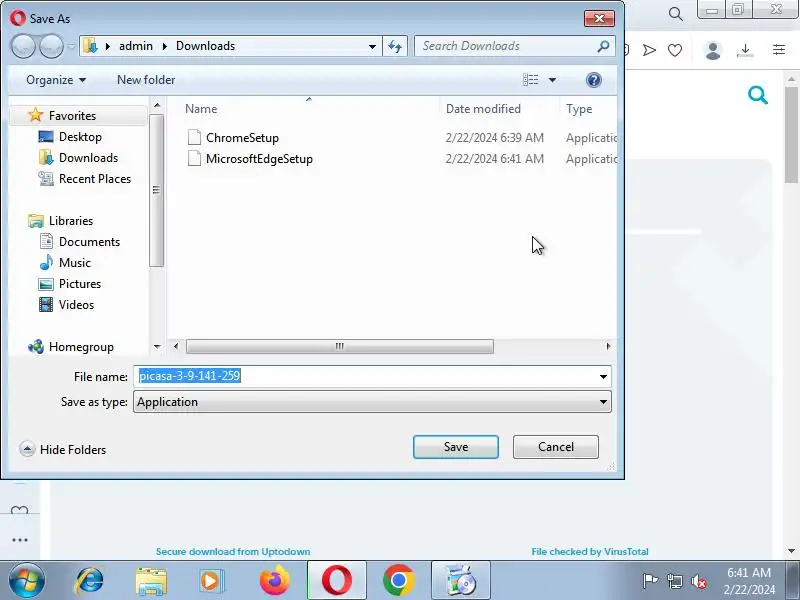800x600 pixels.
Task: Select Favorites in navigation pane
Action: click(72, 116)
